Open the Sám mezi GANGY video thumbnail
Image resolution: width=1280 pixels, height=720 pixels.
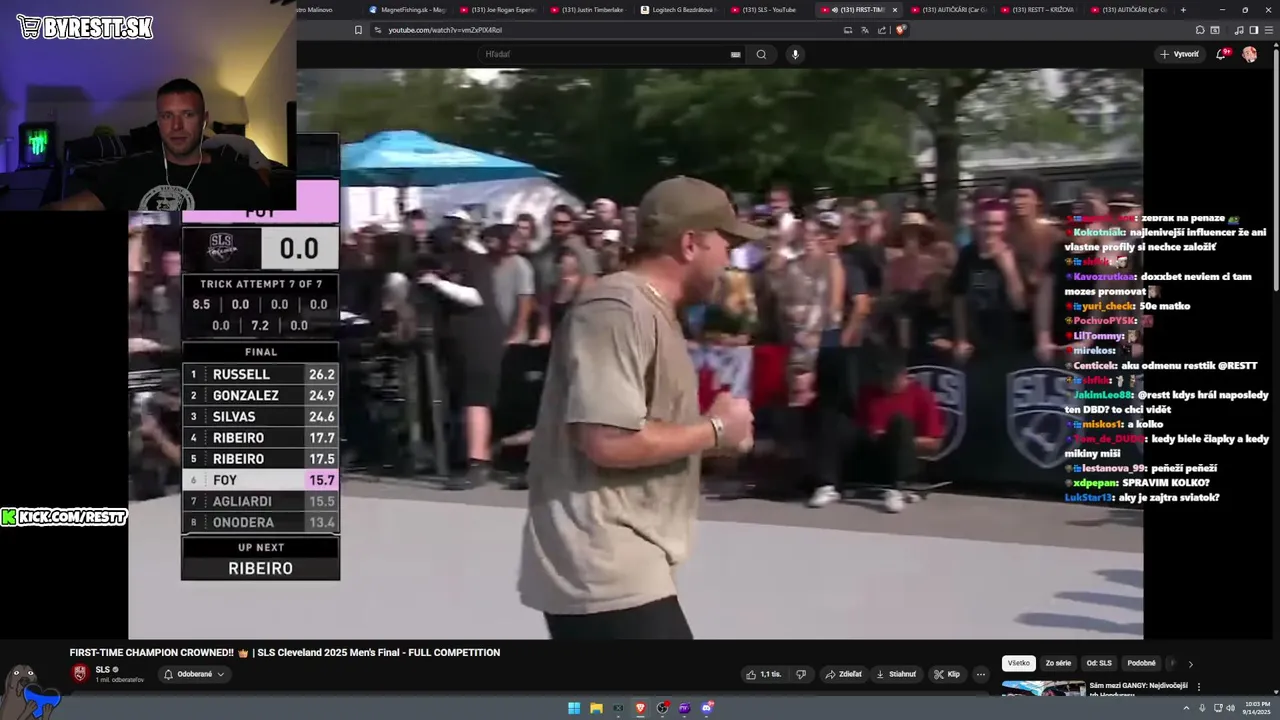(x=1043, y=688)
